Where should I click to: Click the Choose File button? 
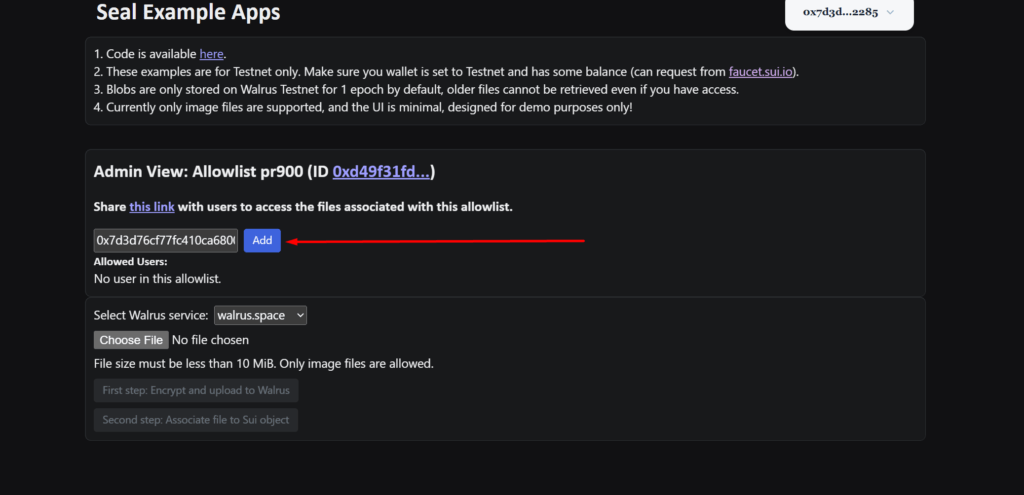[x=131, y=340]
